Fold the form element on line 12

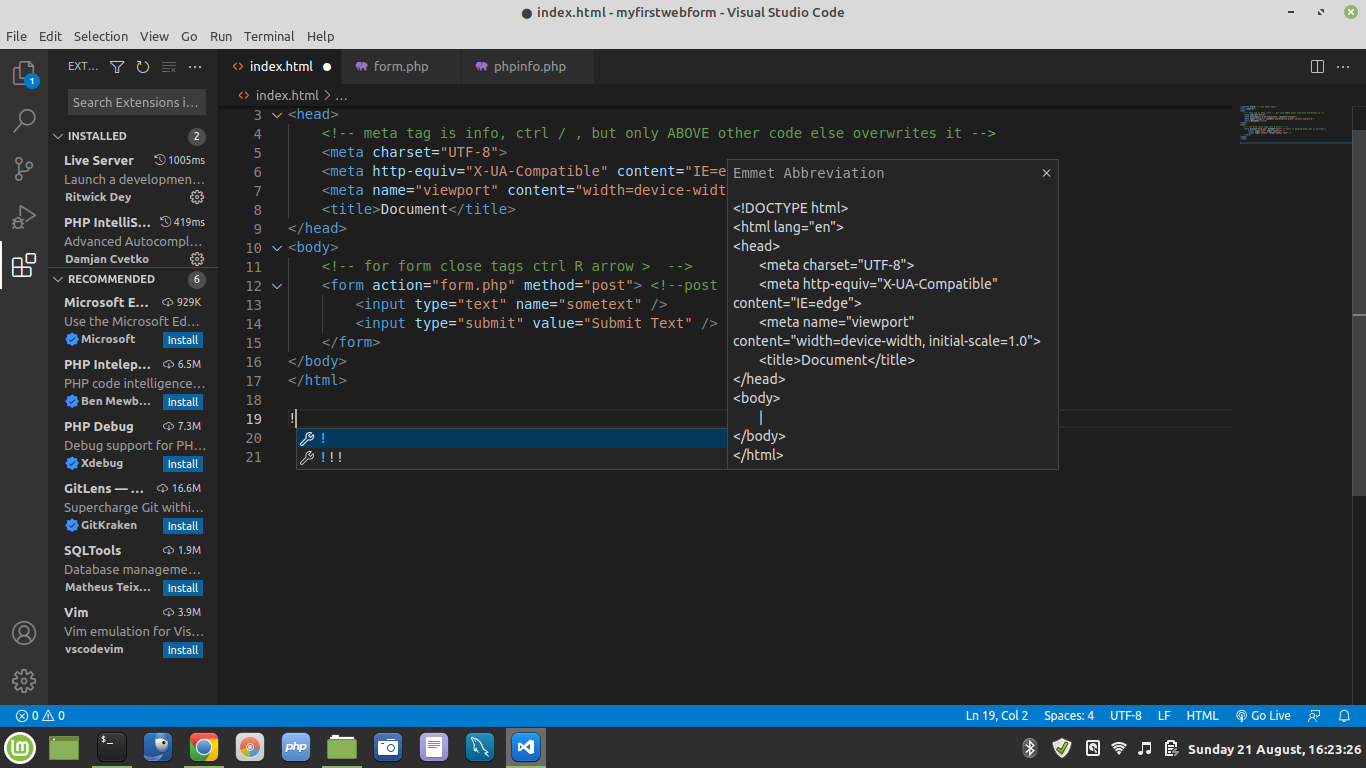(277, 286)
